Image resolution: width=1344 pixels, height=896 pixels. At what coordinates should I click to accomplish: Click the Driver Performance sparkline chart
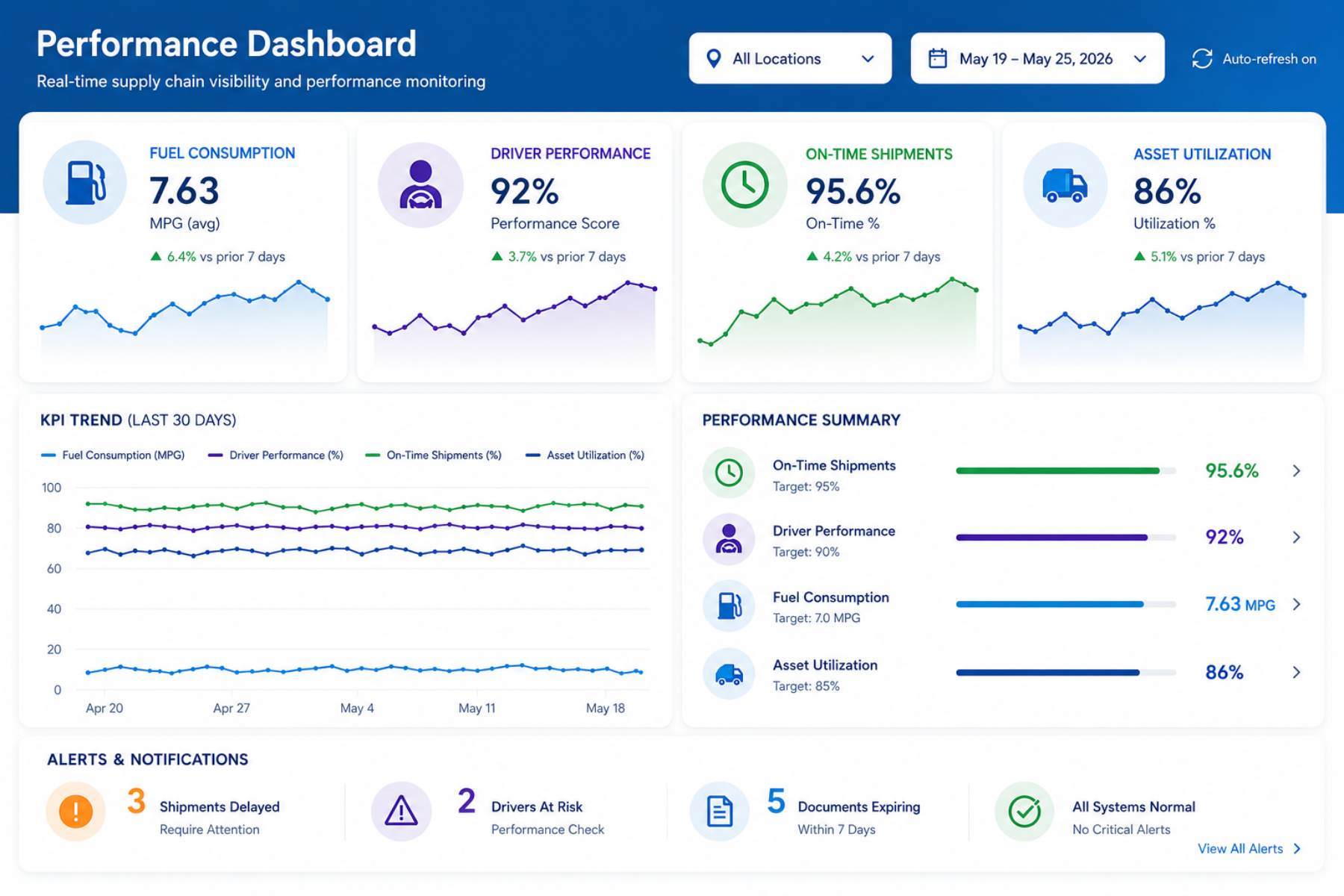(515, 321)
